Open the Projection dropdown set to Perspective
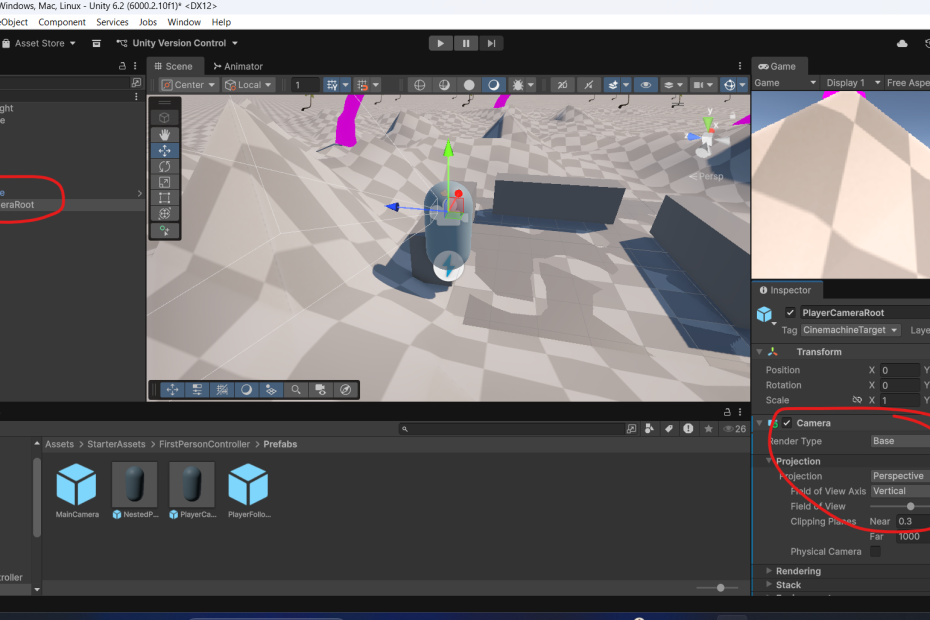The width and height of the screenshot is (930, 620). click(899, 476)
